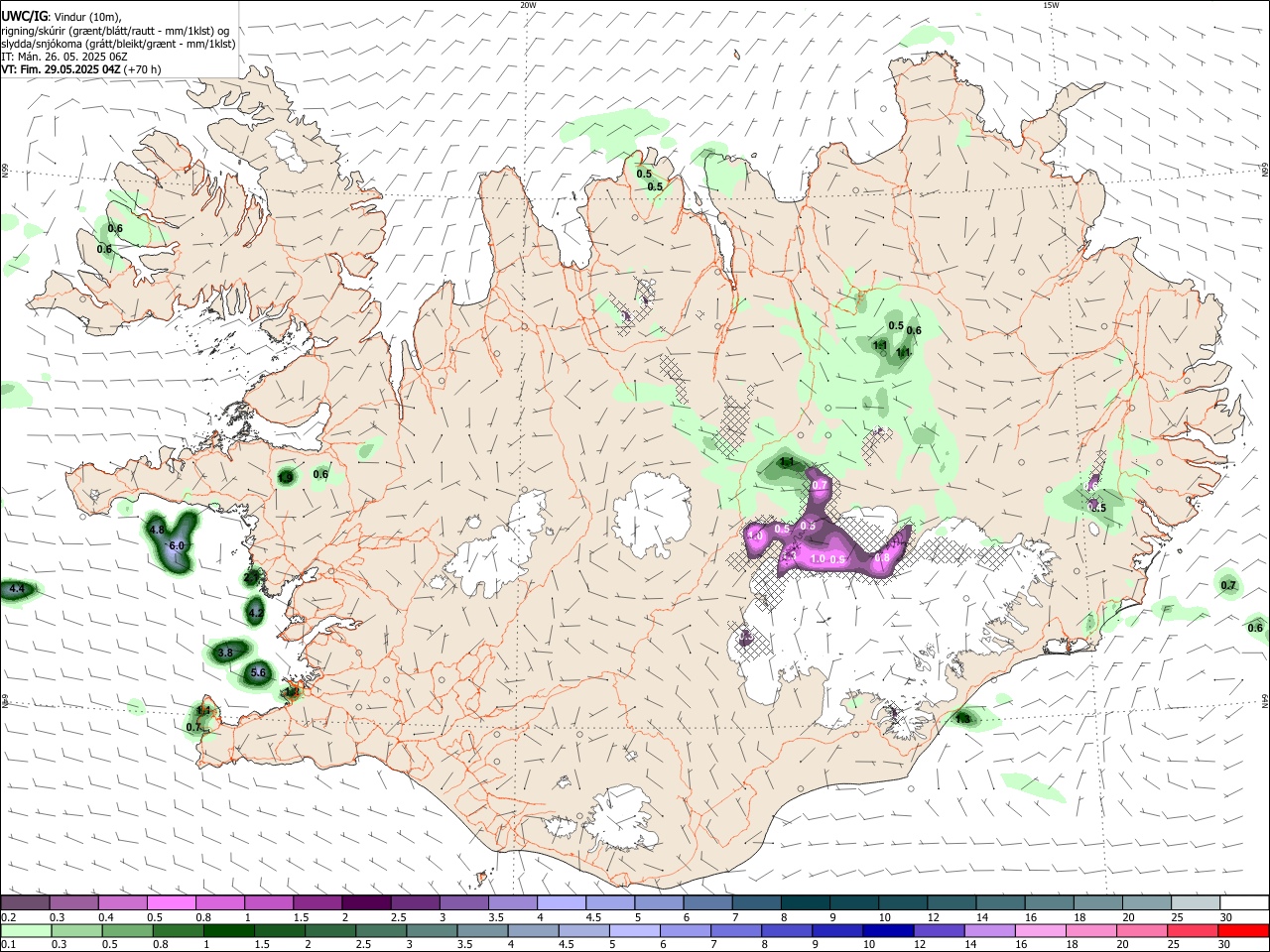Click the 'IT: Mán. 26. 05. 2025 06Z' line
This screenshot has width=1270, height=952.
coord(64,57)
